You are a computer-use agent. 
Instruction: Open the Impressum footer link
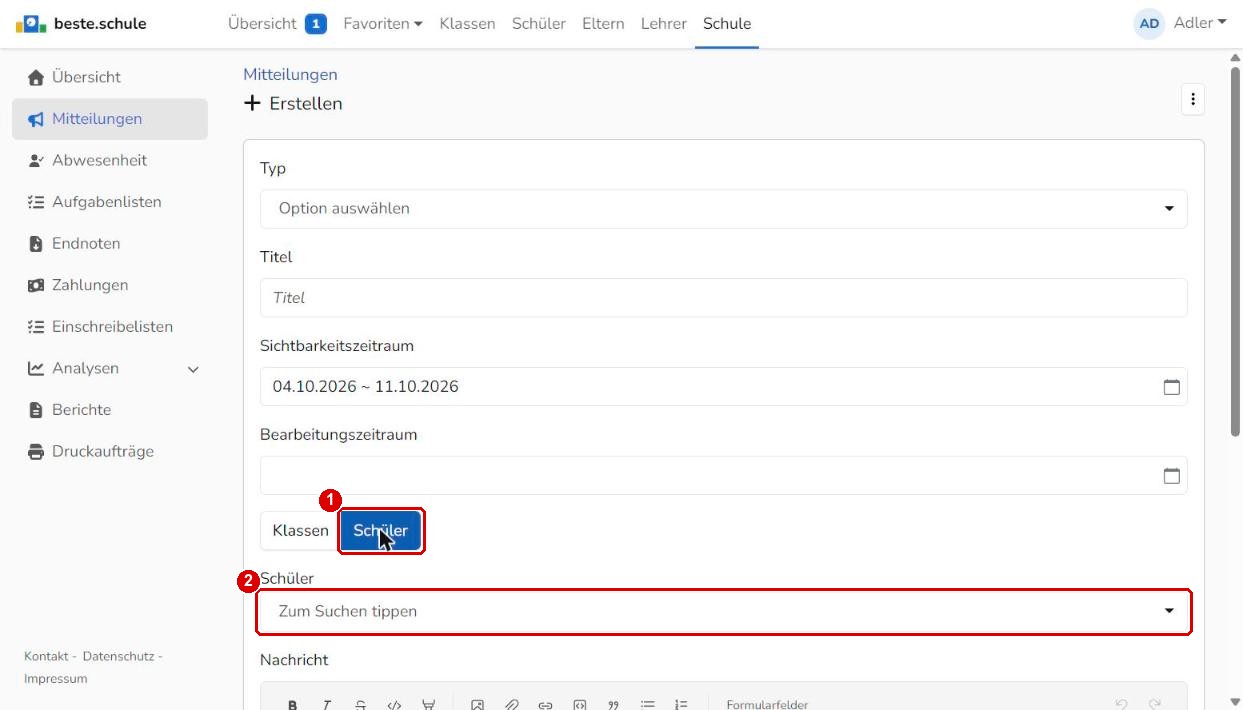click(x=55, y=679)
